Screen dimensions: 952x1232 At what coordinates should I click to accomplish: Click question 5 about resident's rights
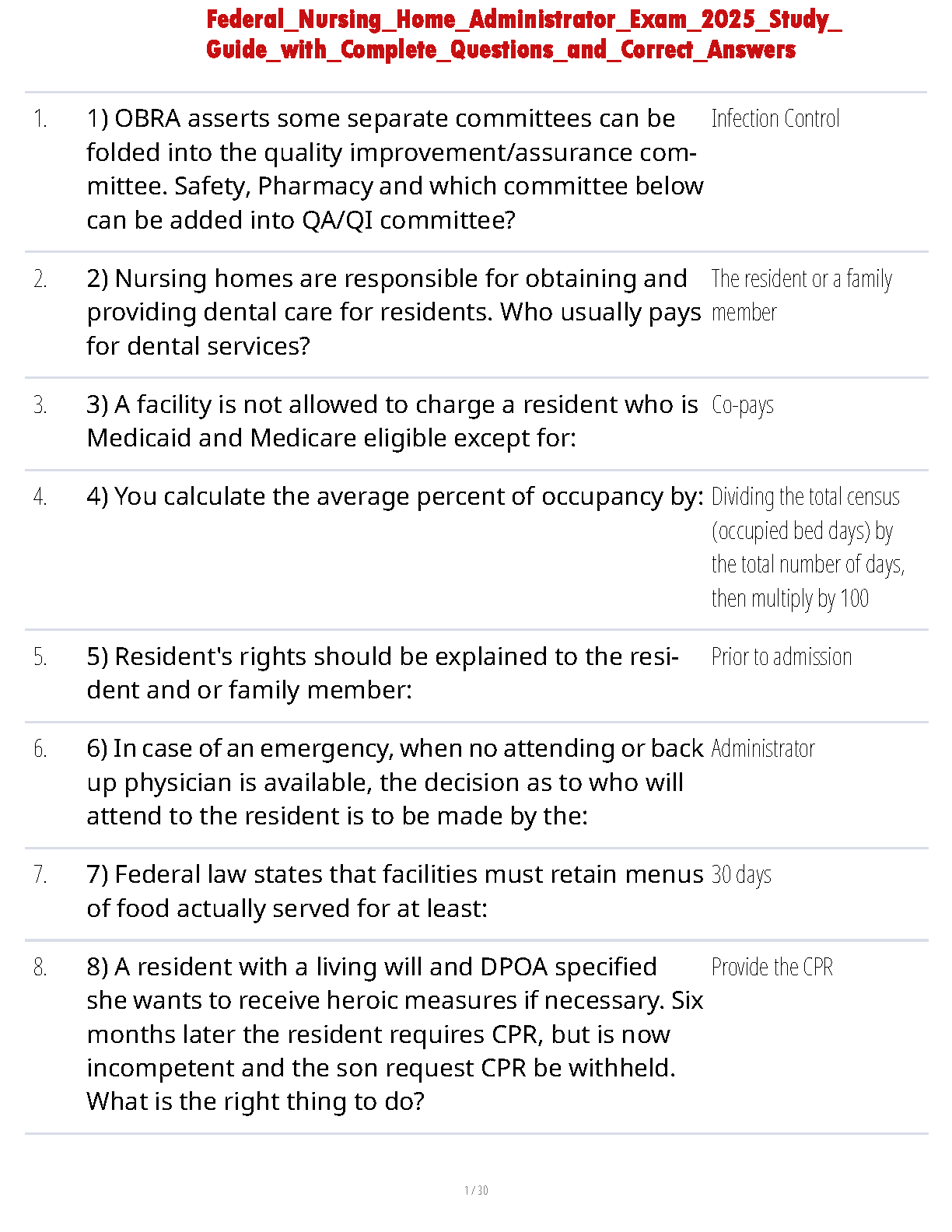[382, 673]
